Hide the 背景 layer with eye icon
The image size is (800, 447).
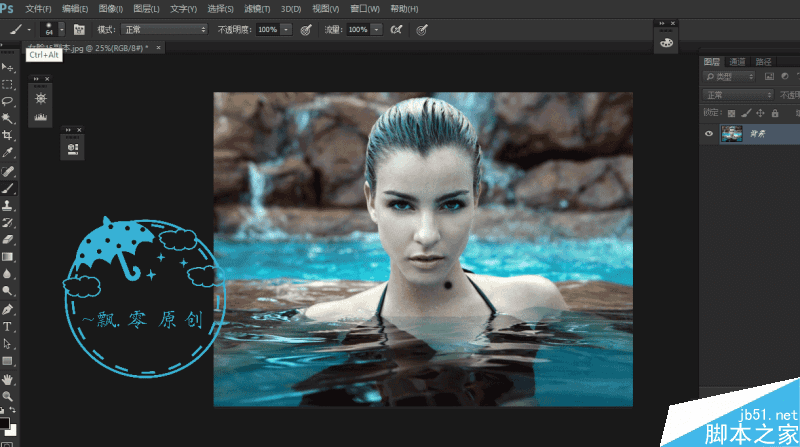pos(709,133)
